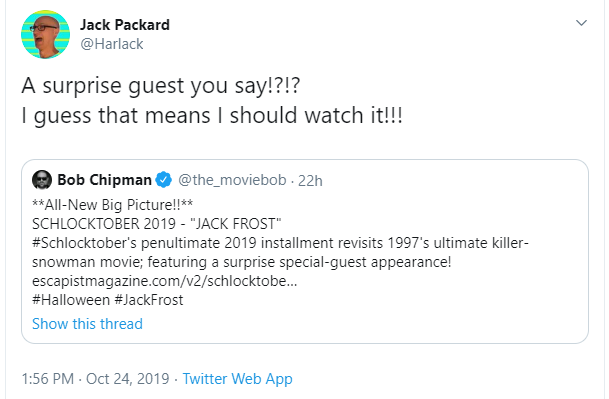The image size is (609, 399).
Task: Click the 1:56 PM Oct 24, 2019 timestamp
Action: [96, 378]
